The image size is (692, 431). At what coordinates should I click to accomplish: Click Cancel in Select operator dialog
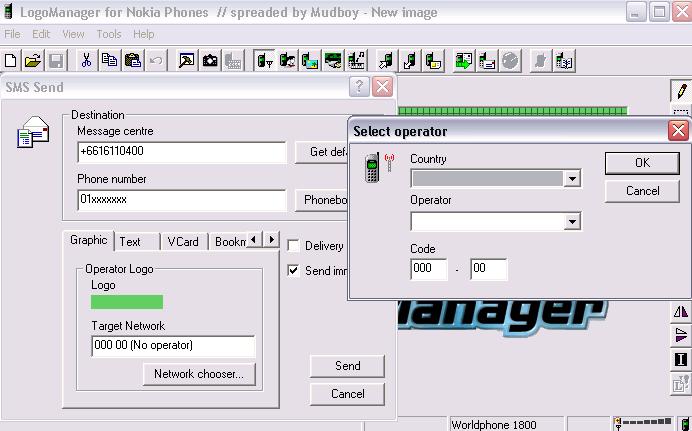point(642,191)
